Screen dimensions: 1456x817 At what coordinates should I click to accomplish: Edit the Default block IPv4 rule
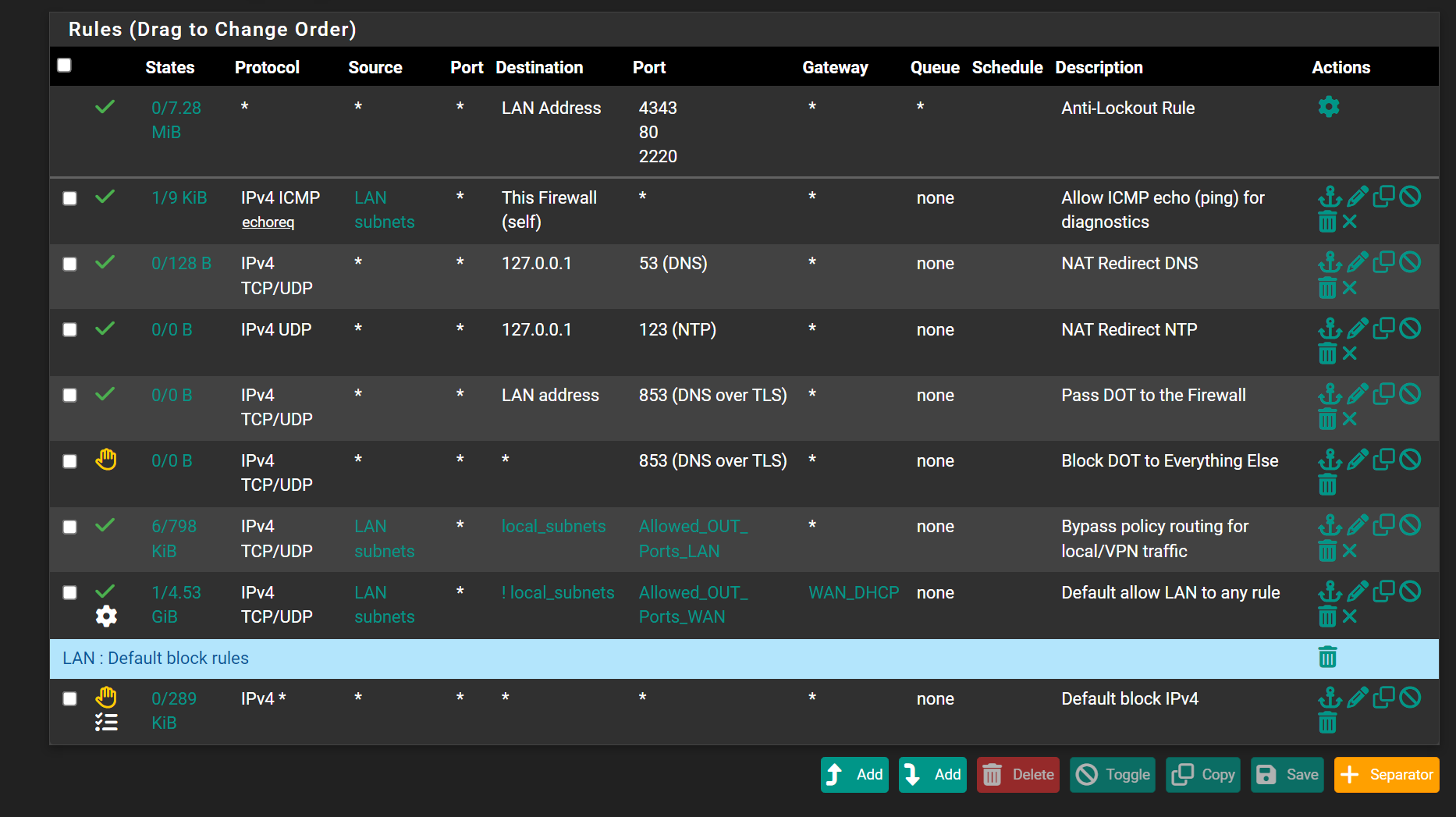pos(1358,698)
